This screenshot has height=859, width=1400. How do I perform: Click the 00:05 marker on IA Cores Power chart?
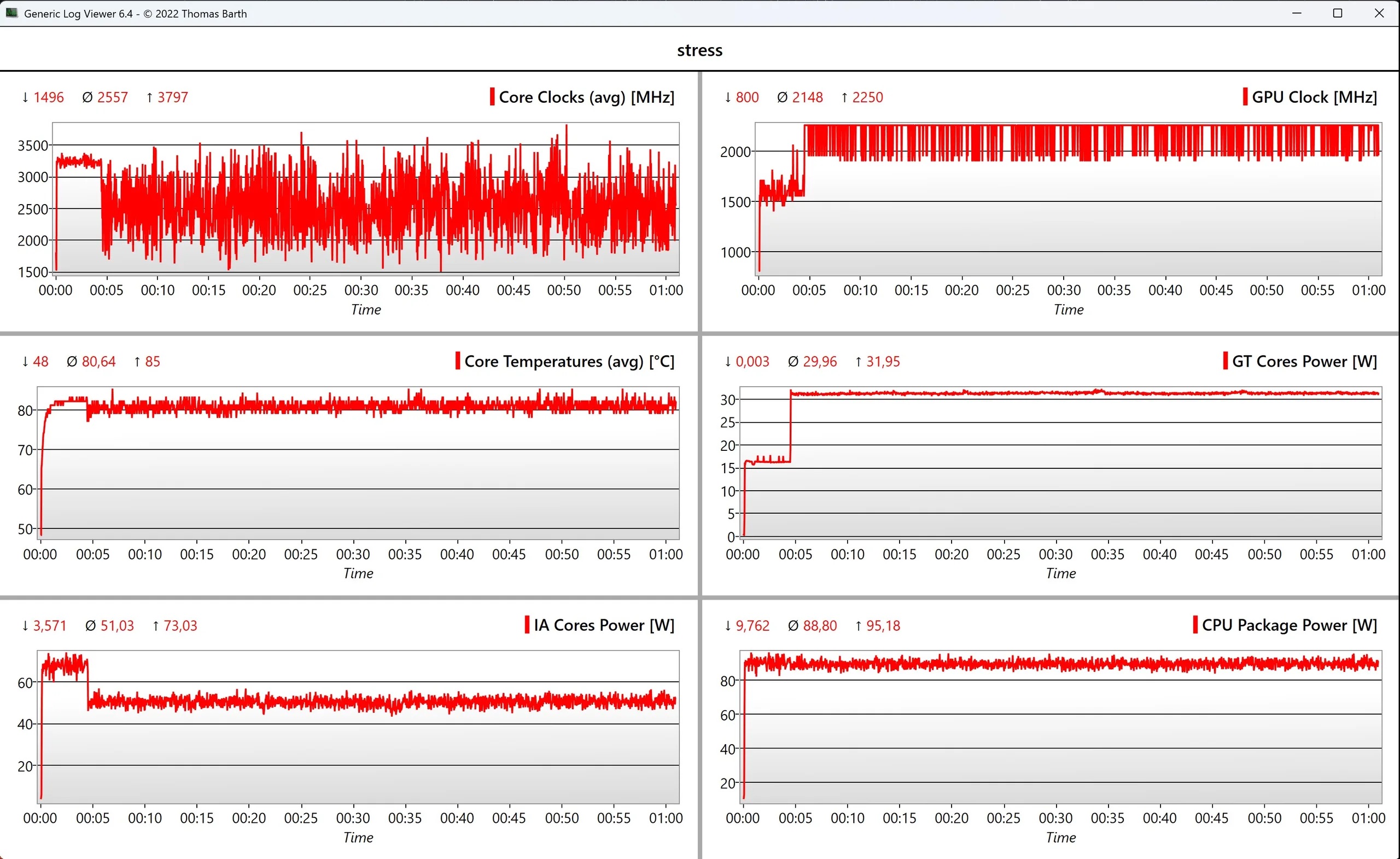click(x=92, y=818)
